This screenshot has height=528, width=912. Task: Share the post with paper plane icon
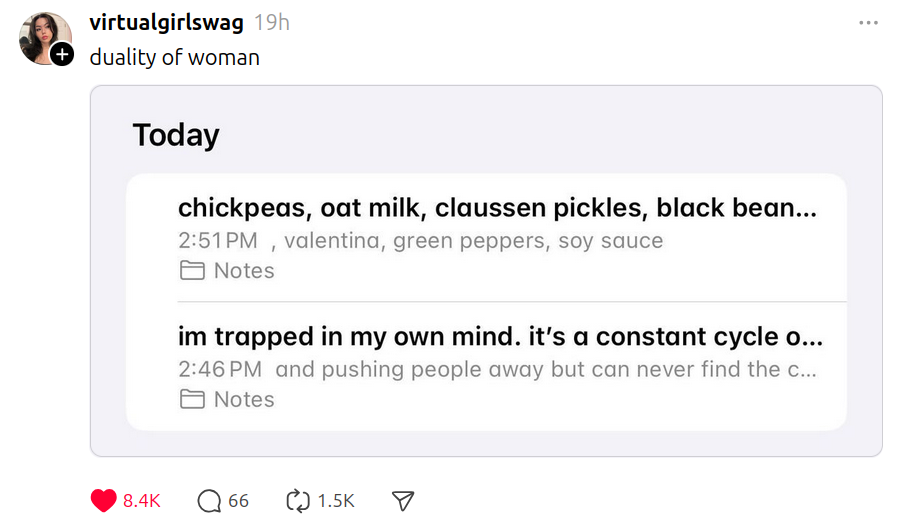click(402, 501)
